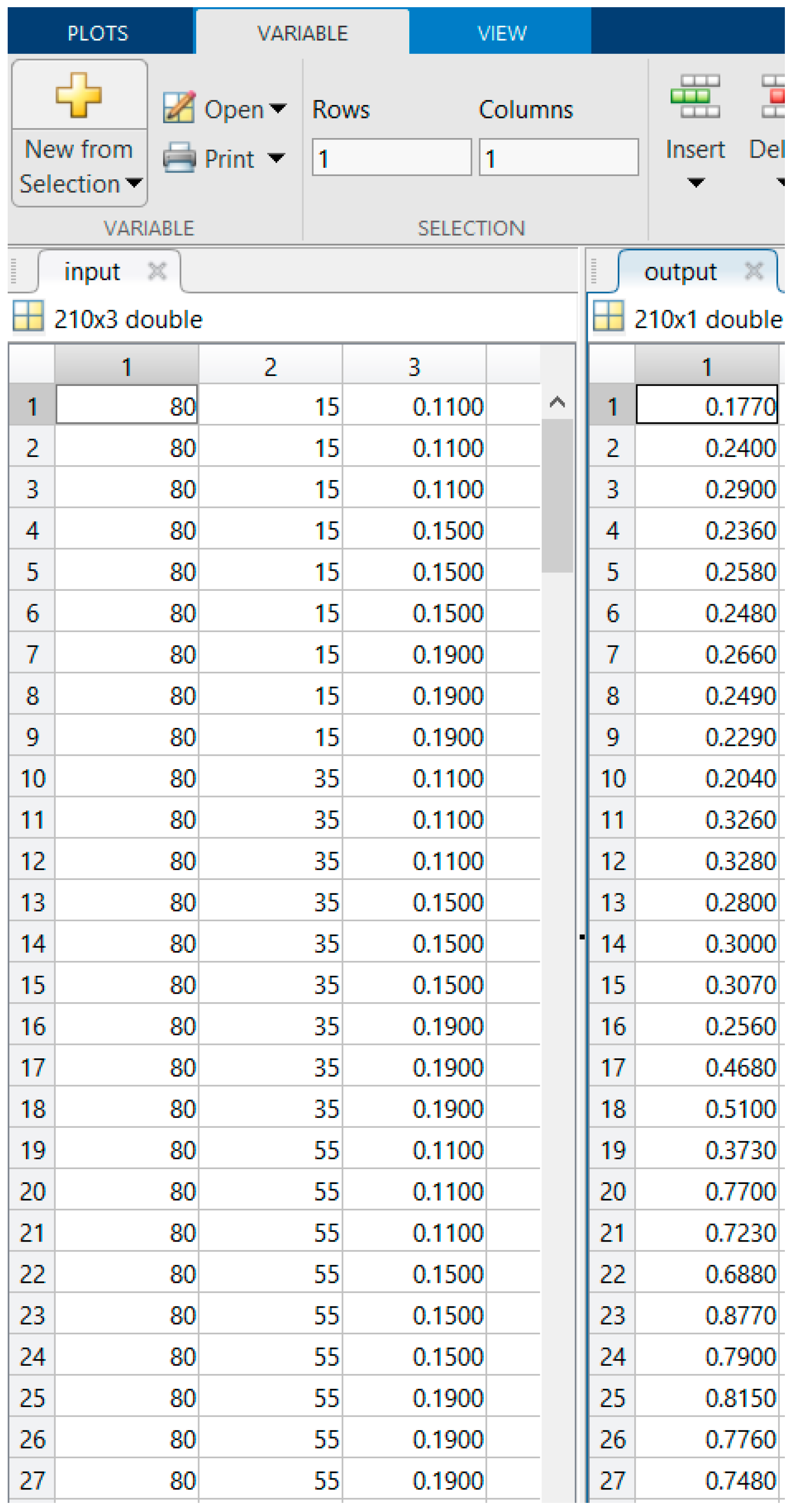Click output cell with value 0.1770
The height and width of the screenshot is (1512, 794).
707,405
